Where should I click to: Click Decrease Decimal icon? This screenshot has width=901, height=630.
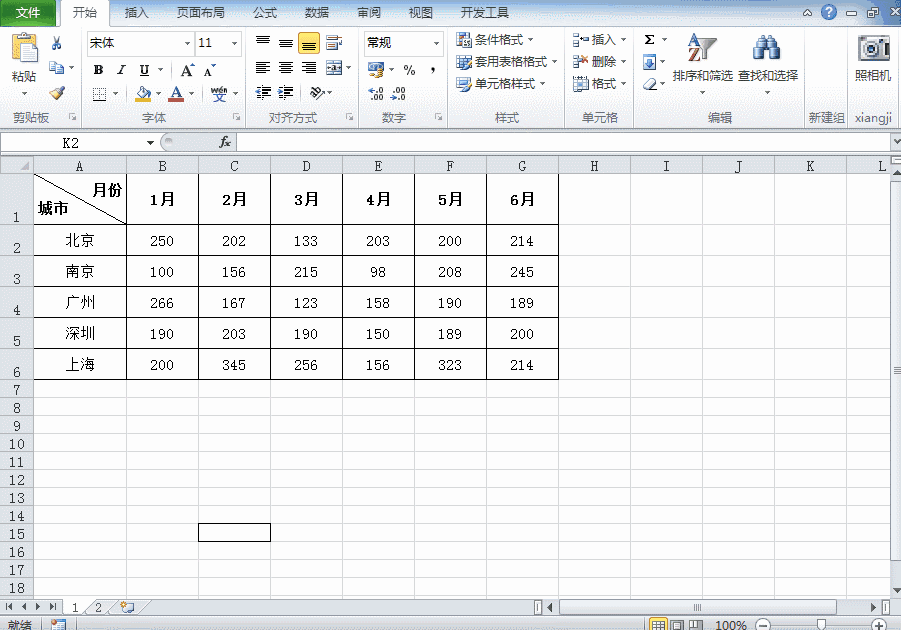tap(398, 93)
